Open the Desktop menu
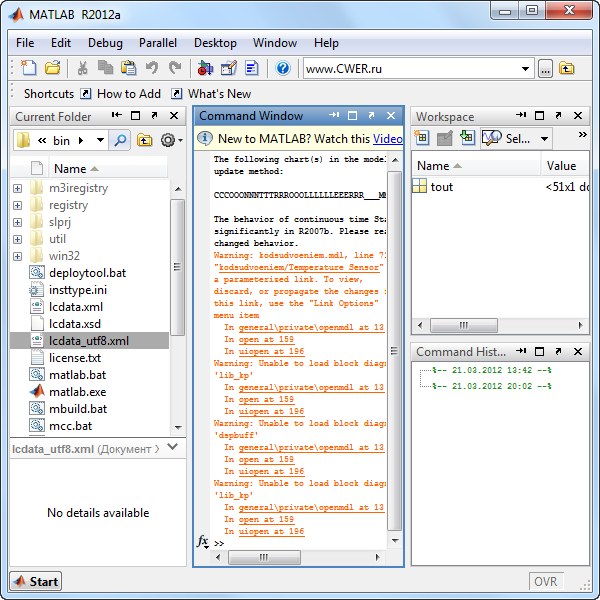Image resolution: width=600 pixels, height=600 pixels. (215, 43)
